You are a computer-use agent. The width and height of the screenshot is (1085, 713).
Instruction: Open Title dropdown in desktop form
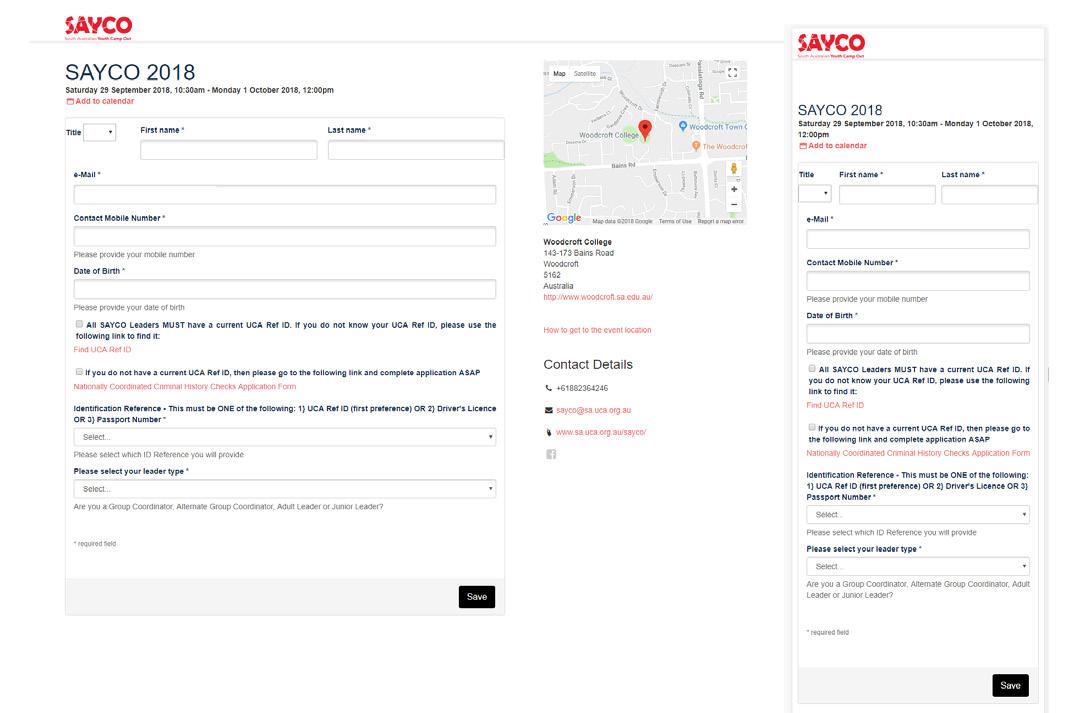click(x=100, y=132)
